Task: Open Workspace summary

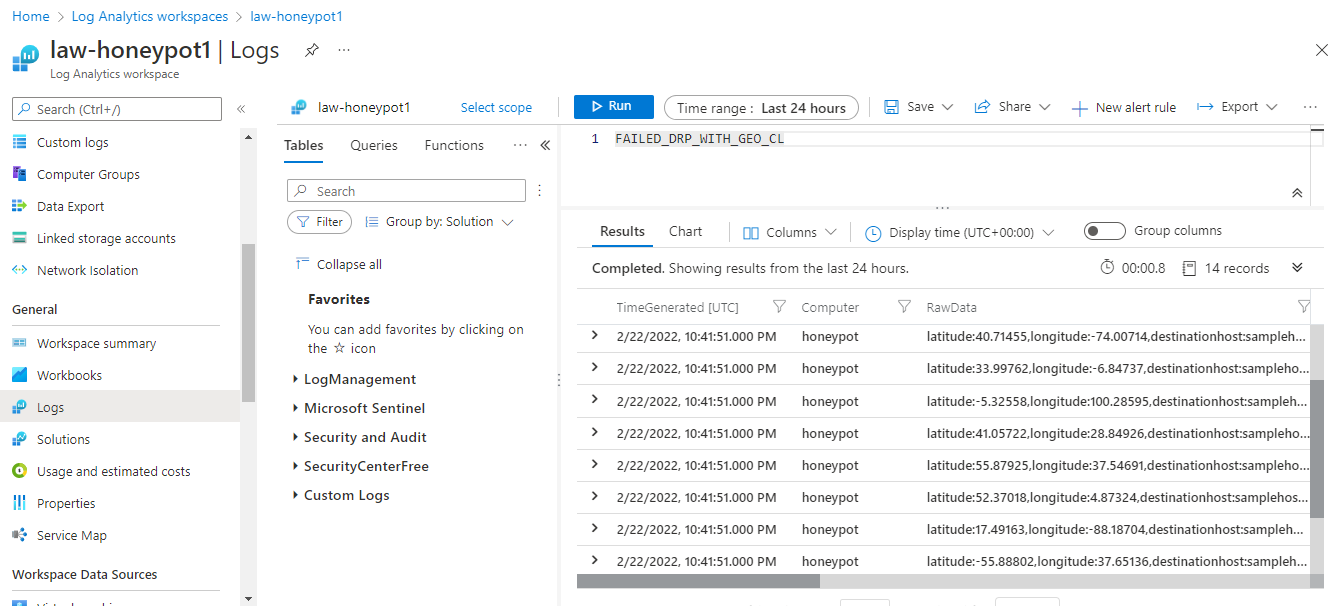Action: click(x=96, y=343)
